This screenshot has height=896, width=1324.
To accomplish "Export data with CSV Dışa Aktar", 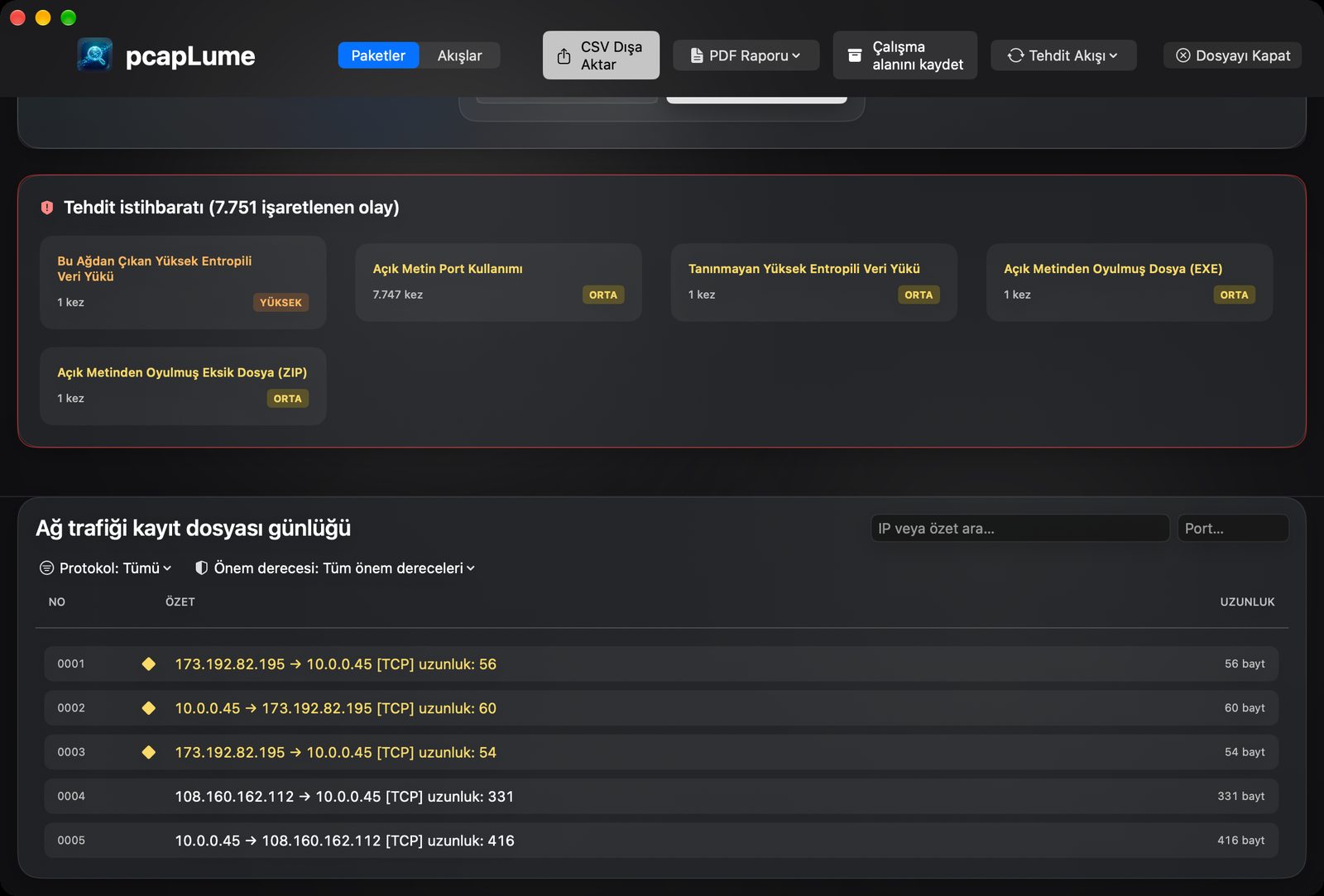I will pyautogui.click(x=601, y=55).
